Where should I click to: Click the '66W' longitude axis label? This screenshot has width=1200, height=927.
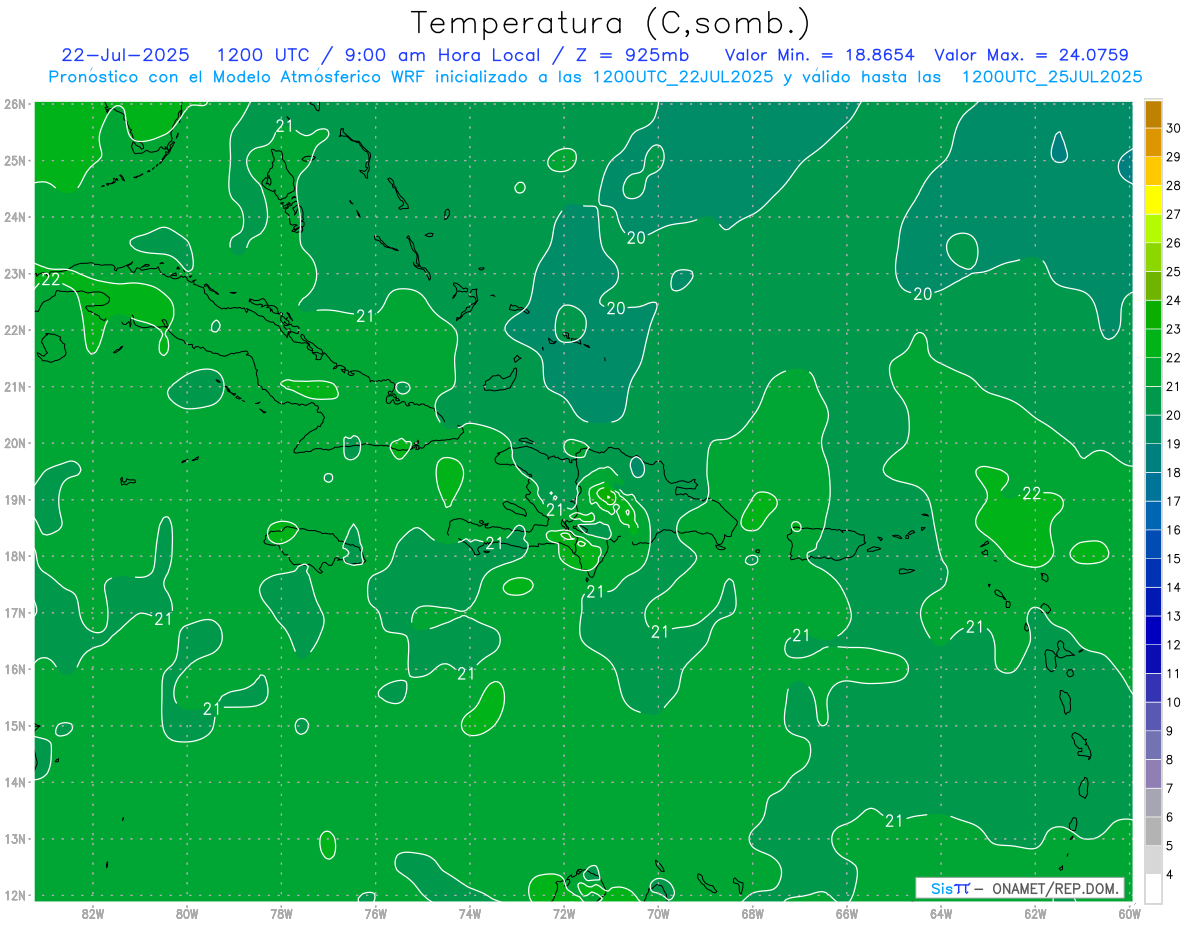(x=847, y=912)
